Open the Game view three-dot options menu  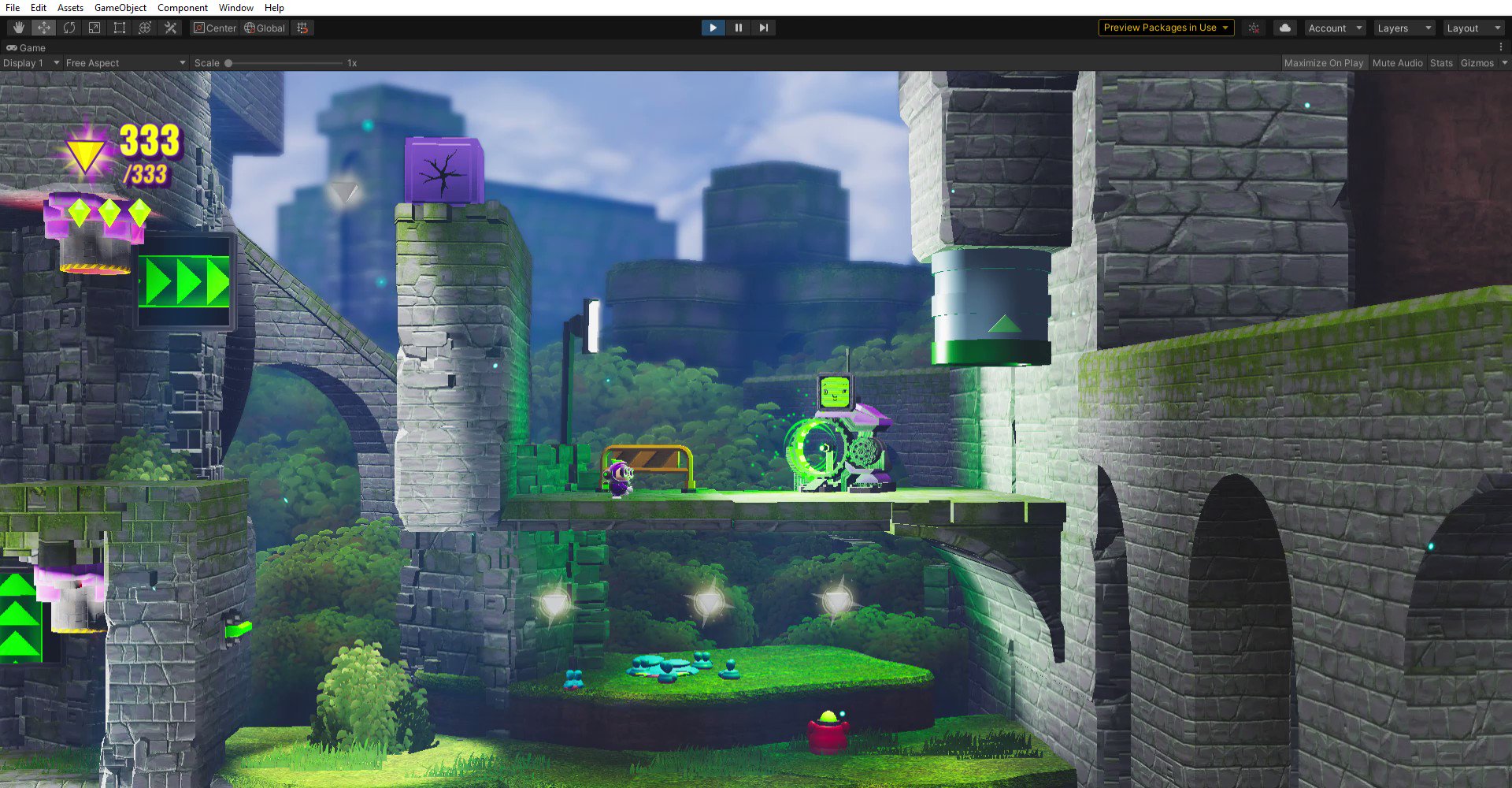pos(1501,47)
